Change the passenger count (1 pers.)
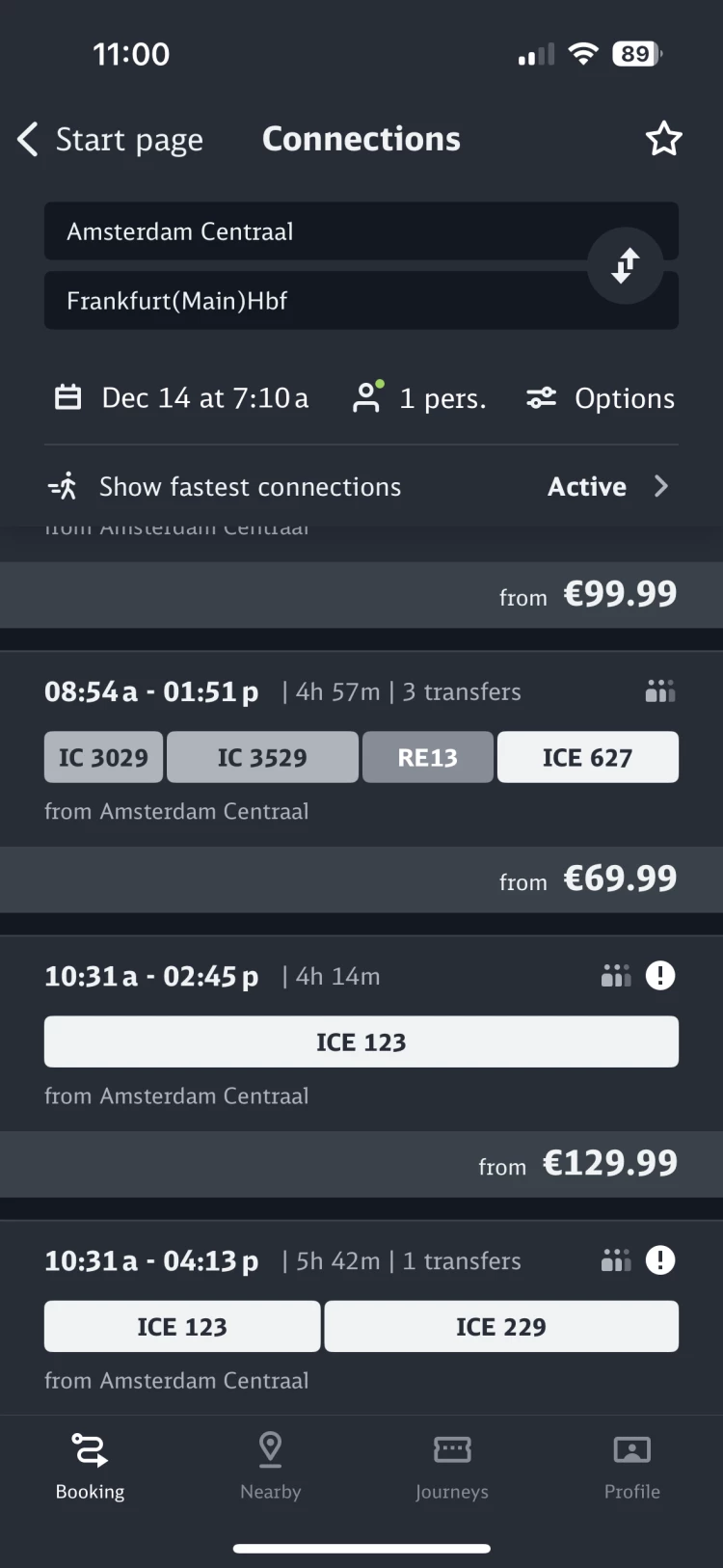Screen dimensions: 723x1568 pos(420,398)
